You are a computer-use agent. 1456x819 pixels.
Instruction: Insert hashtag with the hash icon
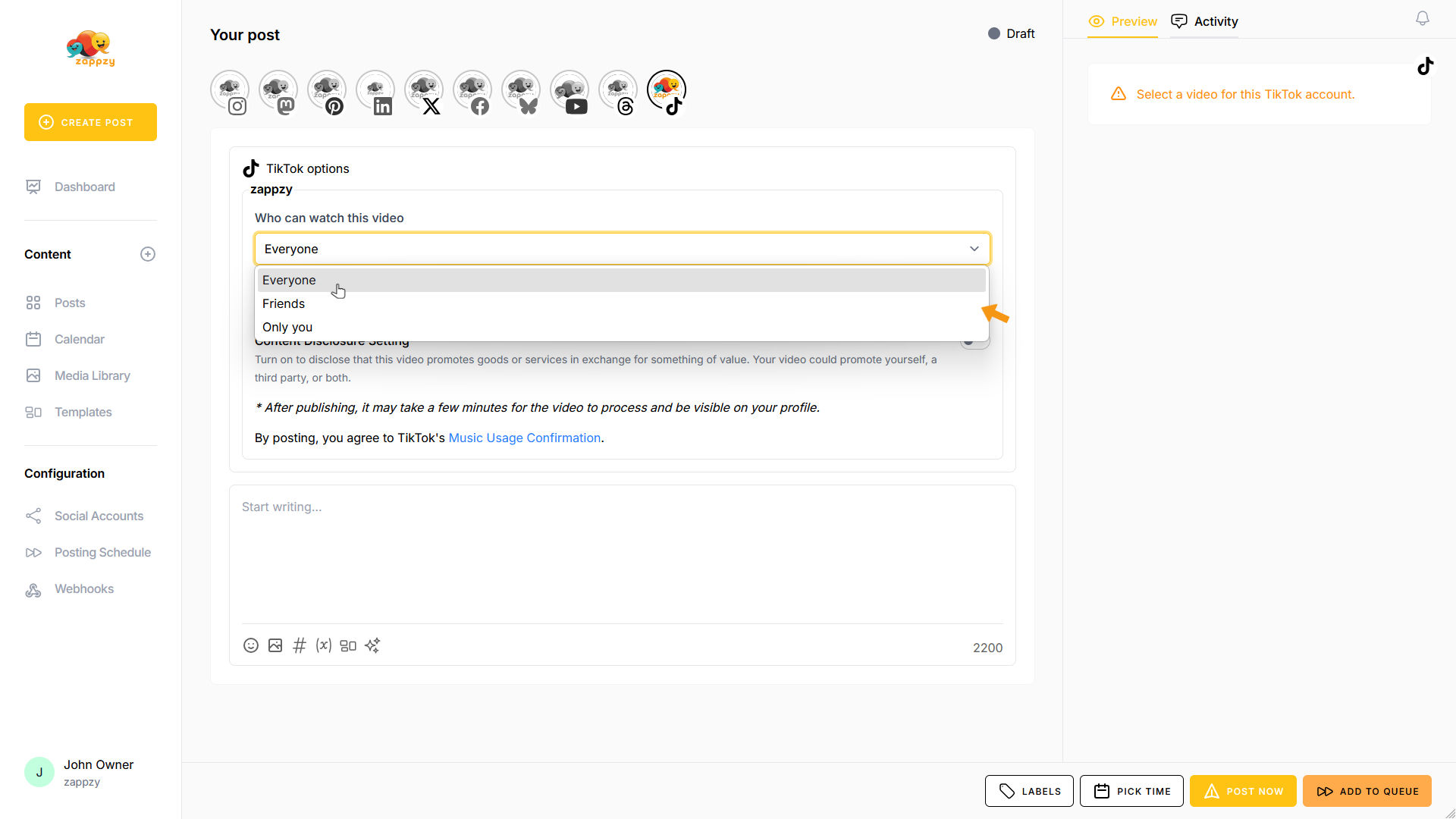[300, 645]
